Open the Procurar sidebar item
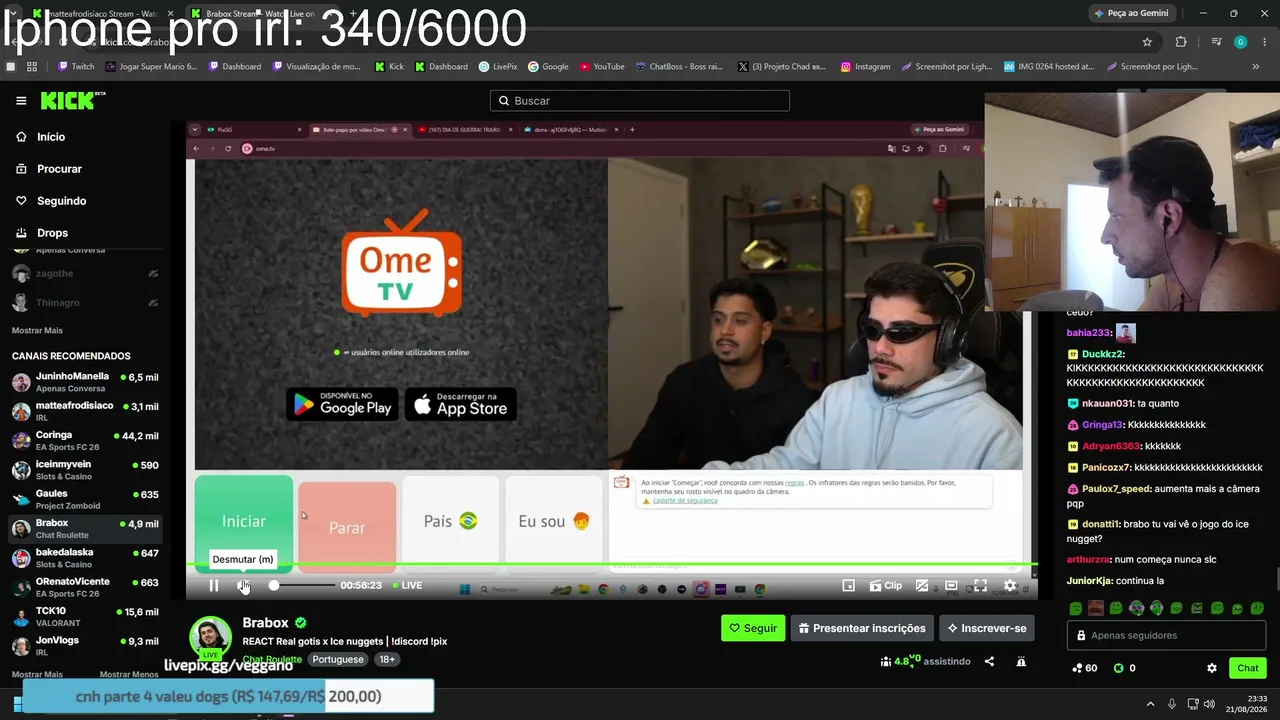The image size is (1280, 720). (84, 169)
